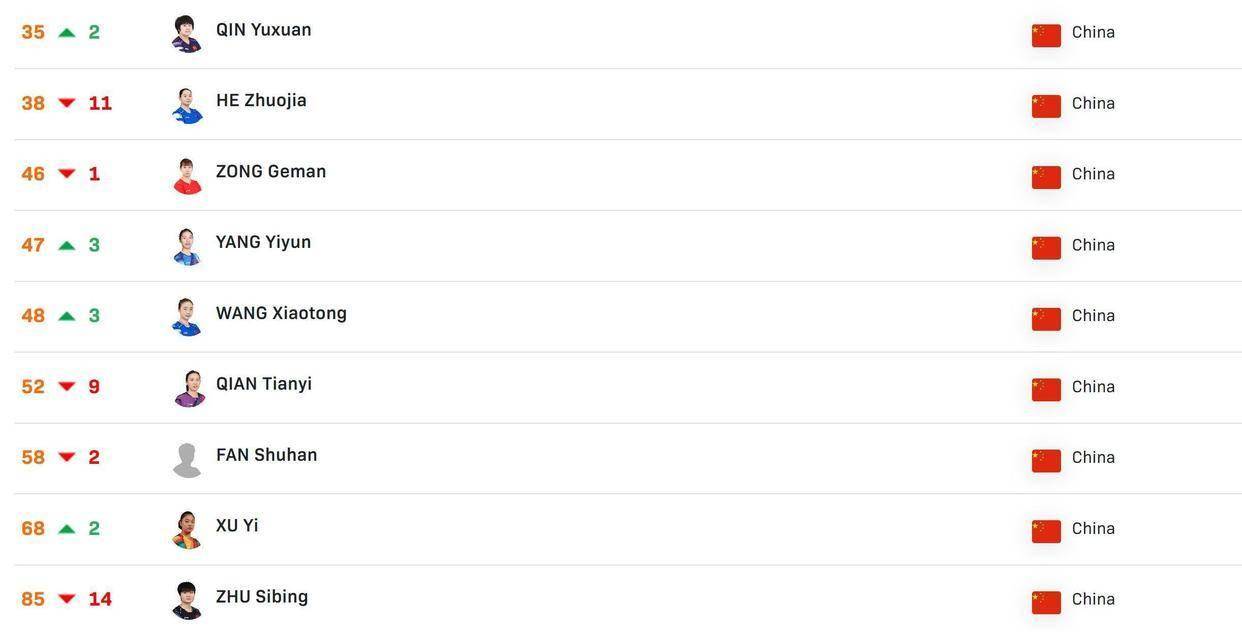Select the China country label for WANG Xiaotong
Screen dimensions: 1242x632
click(x=1093, y=316)
